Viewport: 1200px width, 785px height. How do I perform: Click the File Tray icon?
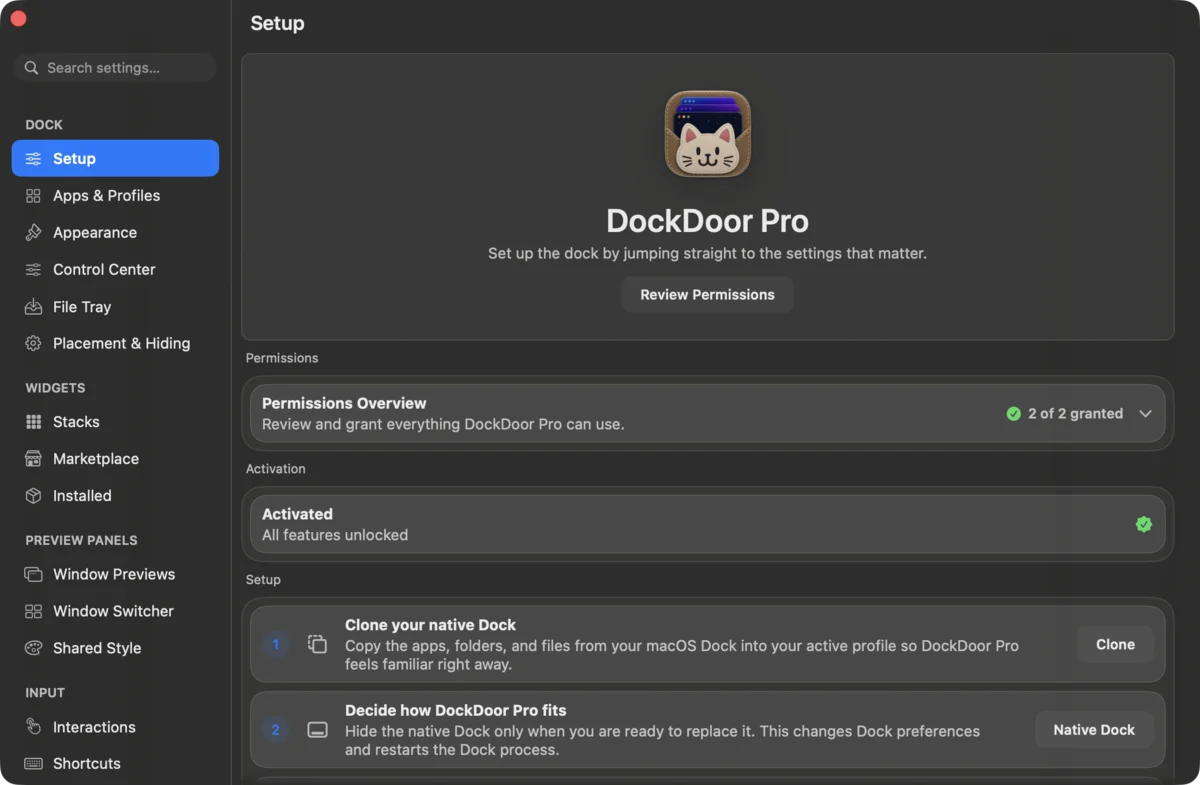(34, 307)
